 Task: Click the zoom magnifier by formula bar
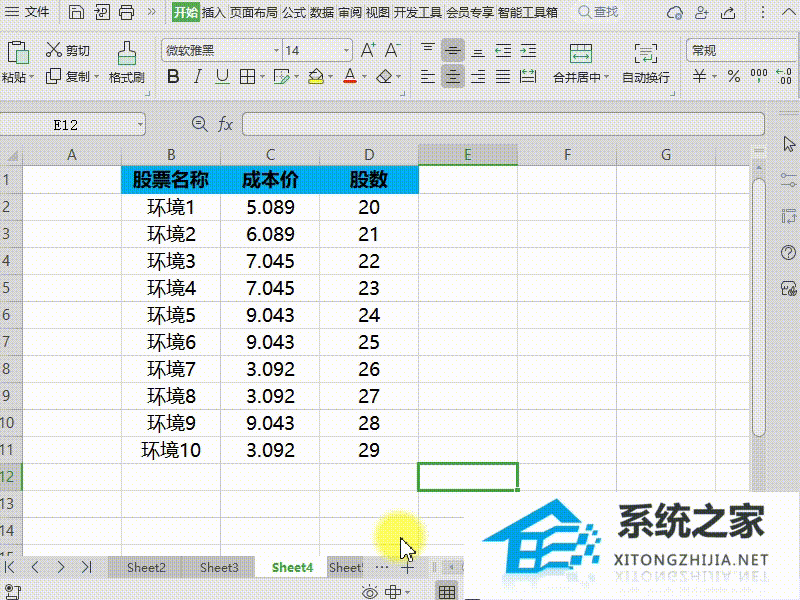(x=199, y=124)
